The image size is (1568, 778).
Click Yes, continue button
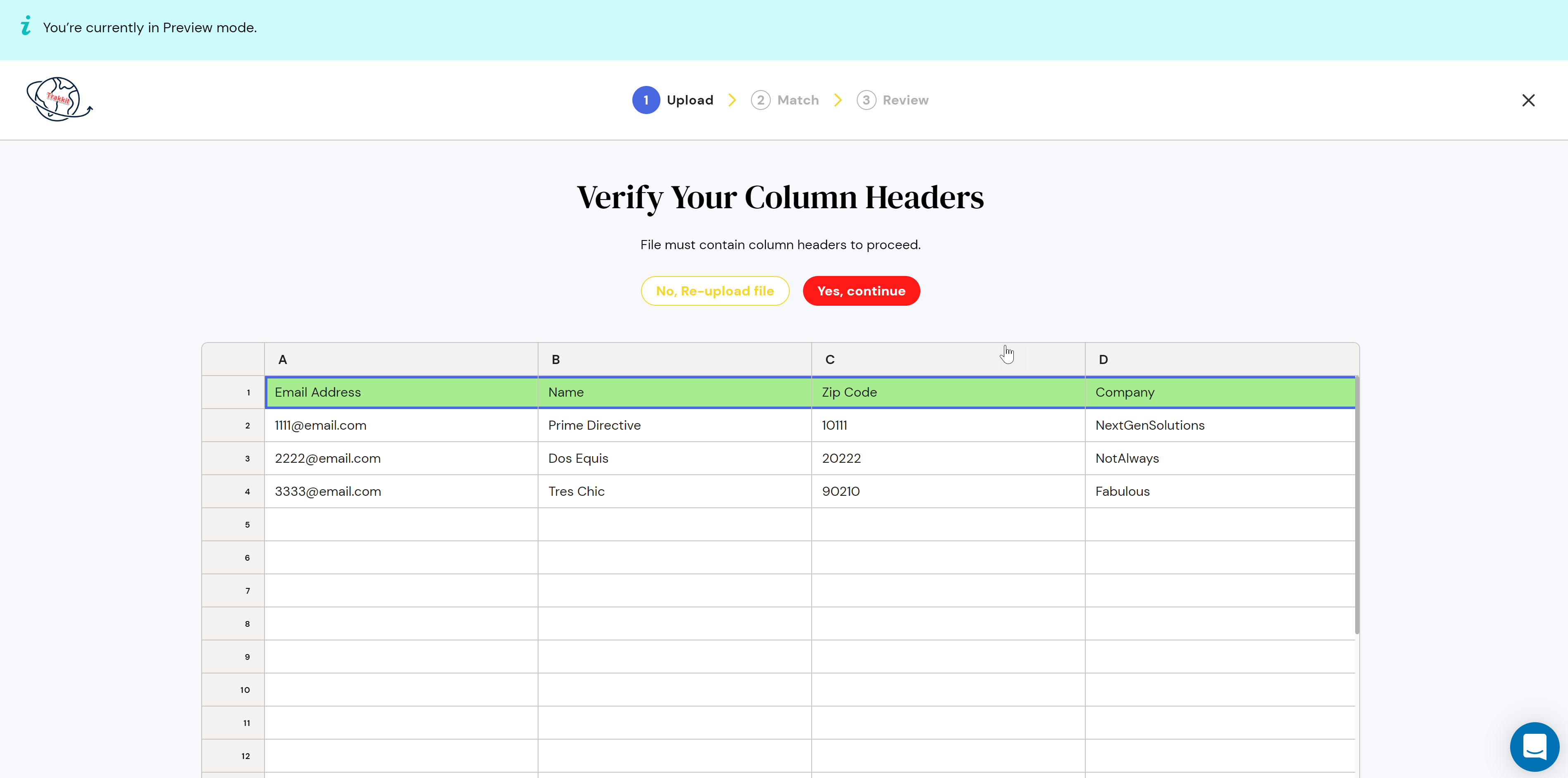pyautogui.click(x=861, y=291)
